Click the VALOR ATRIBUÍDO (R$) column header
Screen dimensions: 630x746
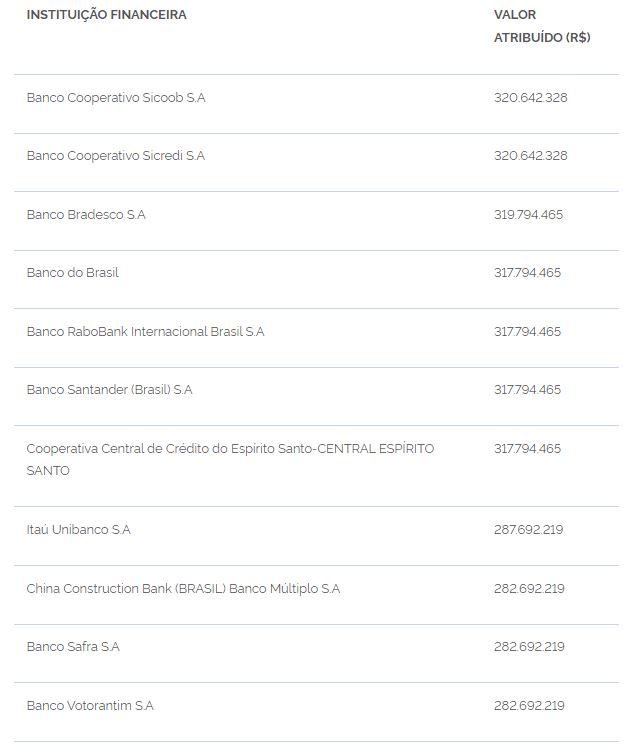coord(542,26)
